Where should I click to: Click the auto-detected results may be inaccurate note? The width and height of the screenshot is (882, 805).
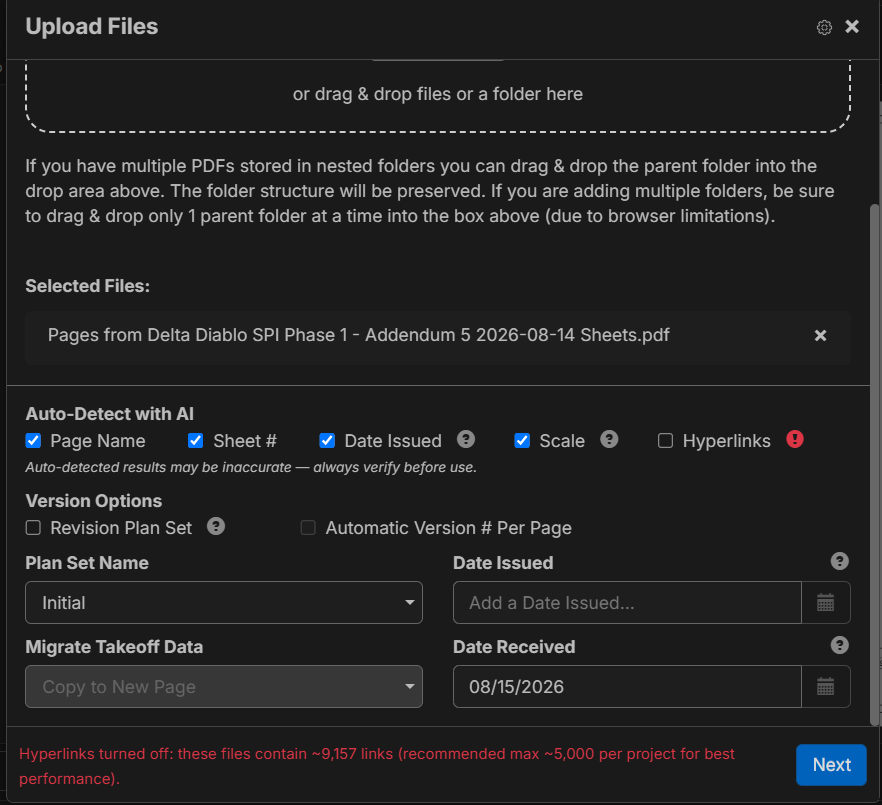(x=251, y=467)
